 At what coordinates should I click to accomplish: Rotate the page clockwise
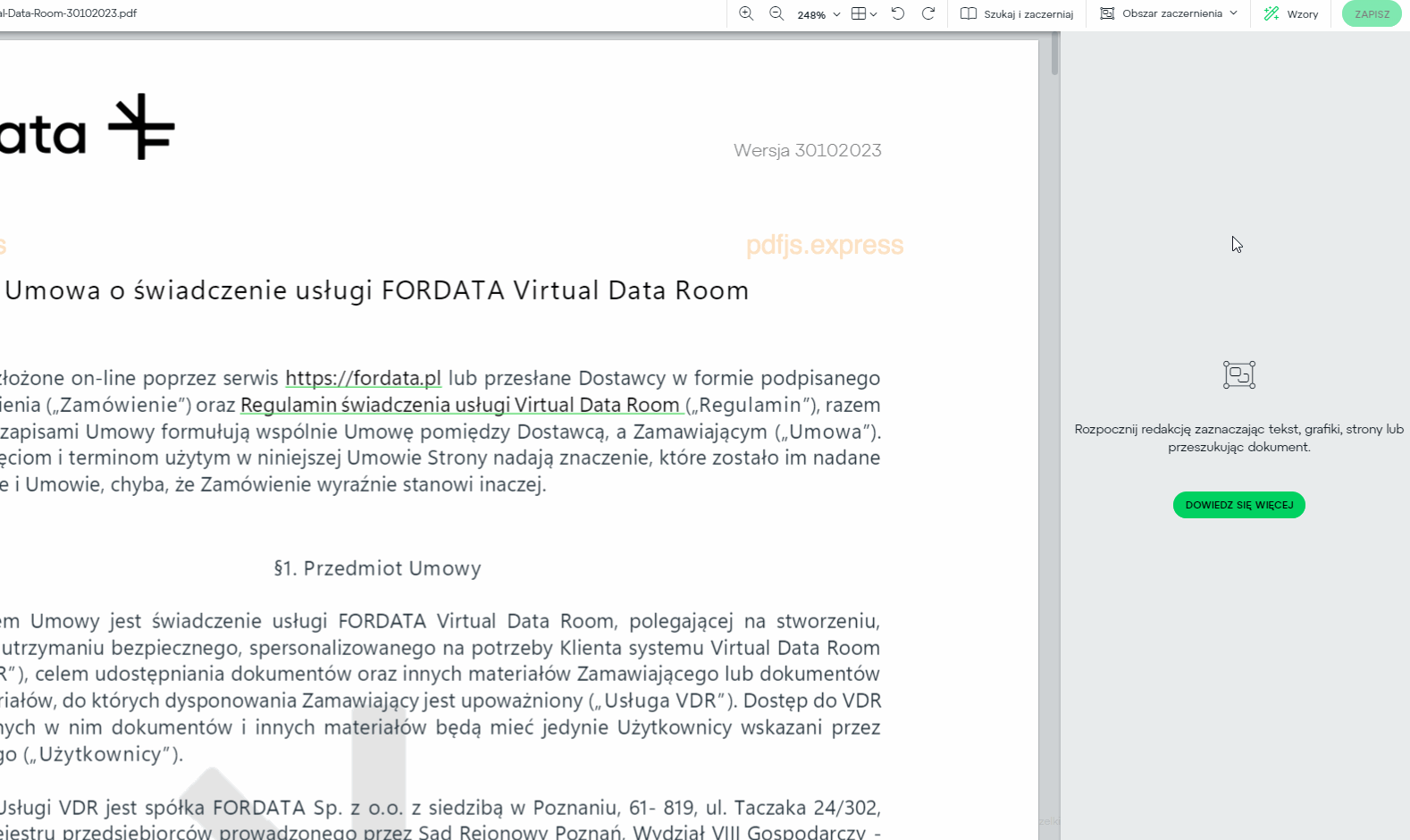[x=928, y=13]
